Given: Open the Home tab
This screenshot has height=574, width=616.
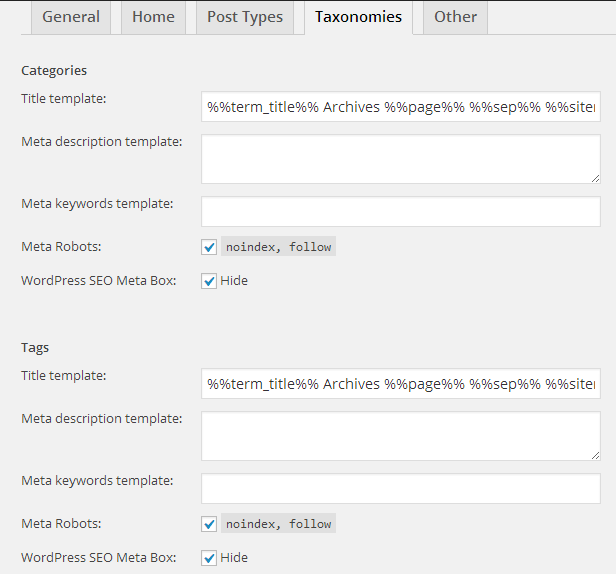Looking at the screenshot, I should pos(153,17).
